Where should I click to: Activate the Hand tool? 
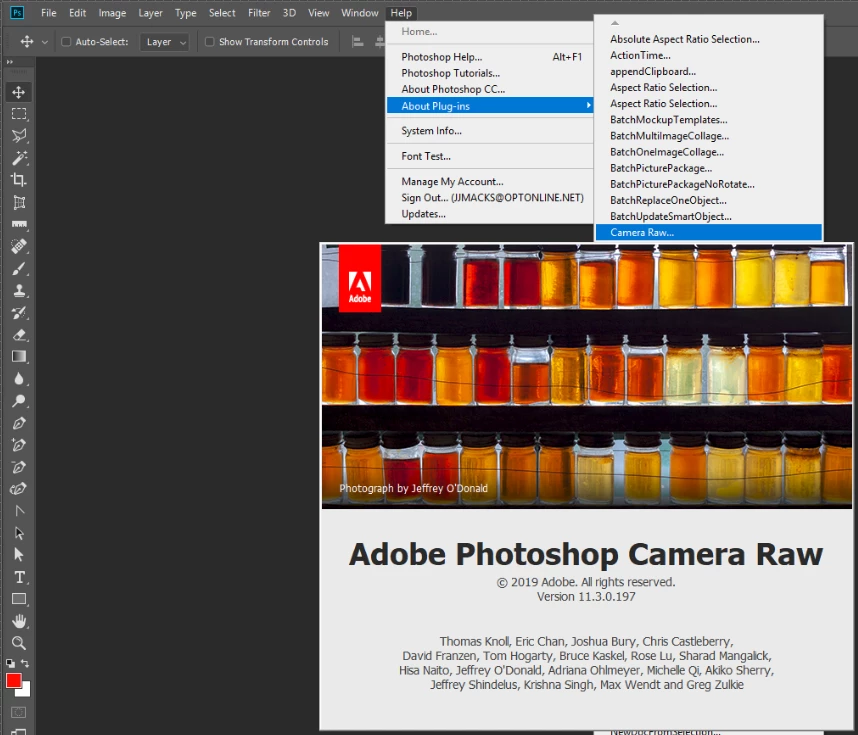point(18,621)
